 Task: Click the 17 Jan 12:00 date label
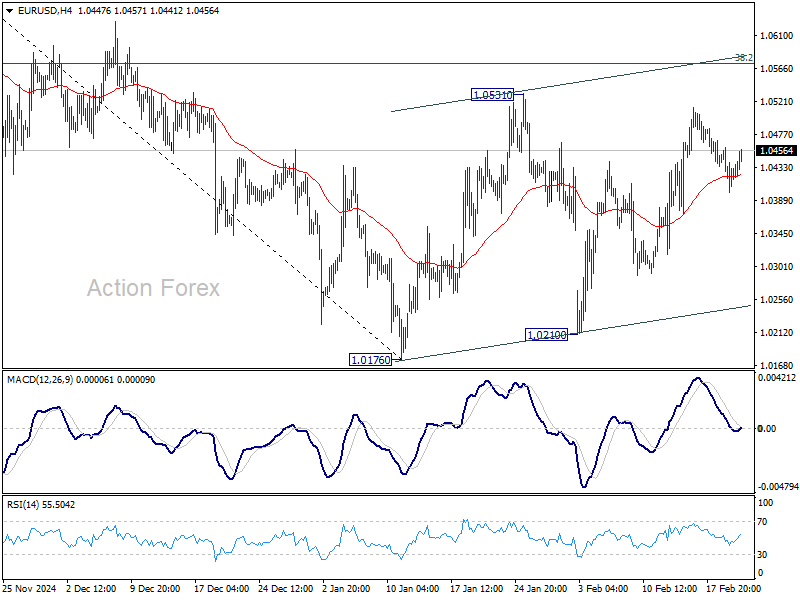(x=477, y=588)
